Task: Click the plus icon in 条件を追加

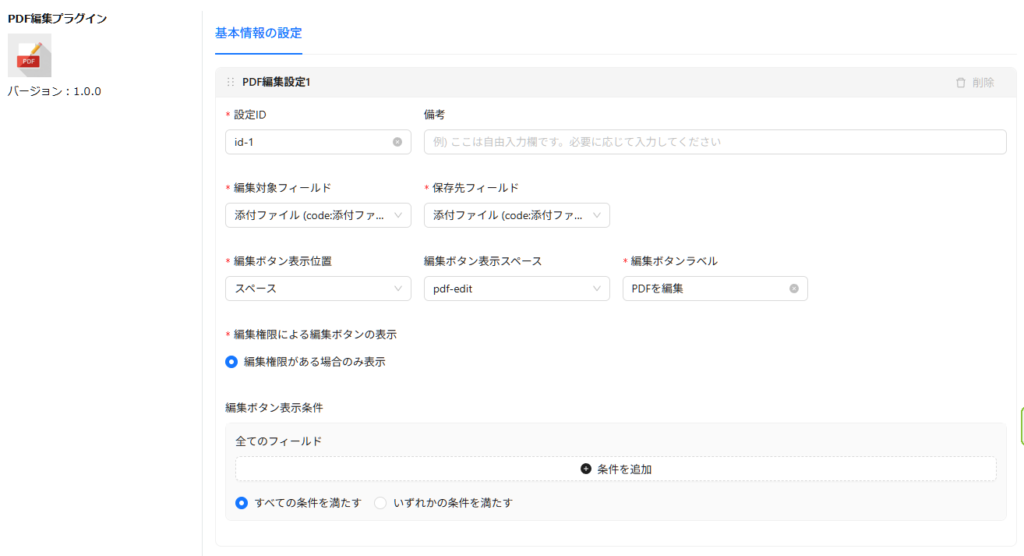Action: (x=586, y=469)
